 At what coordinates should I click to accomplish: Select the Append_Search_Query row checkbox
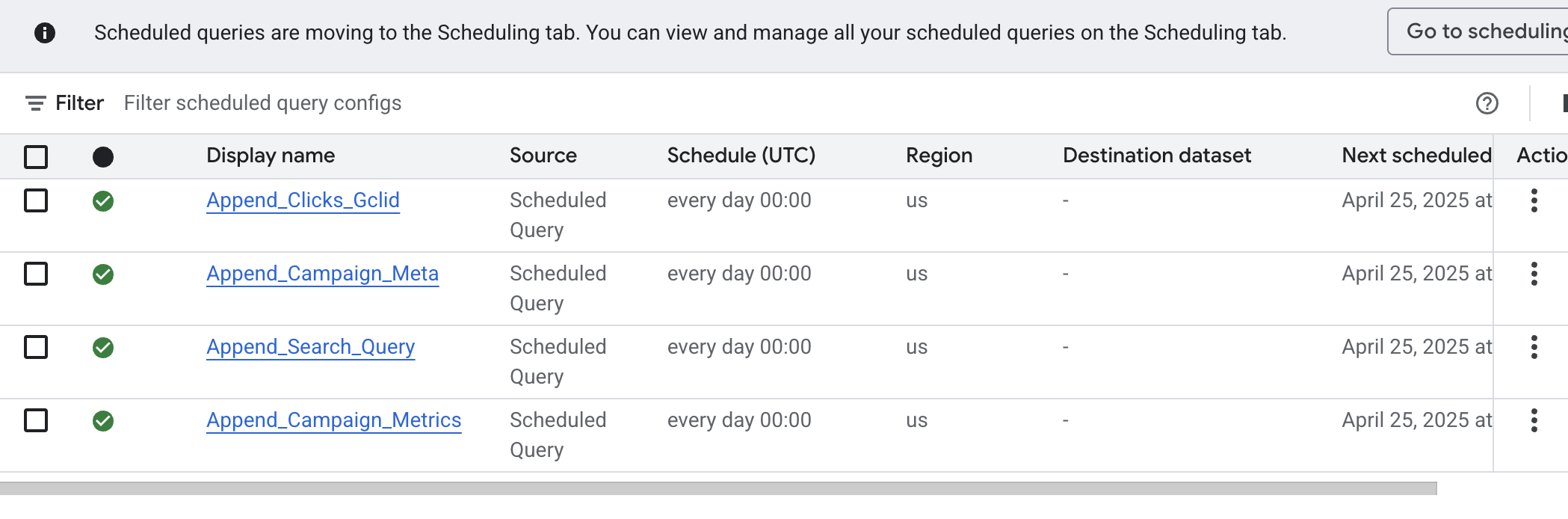(36, 347)
